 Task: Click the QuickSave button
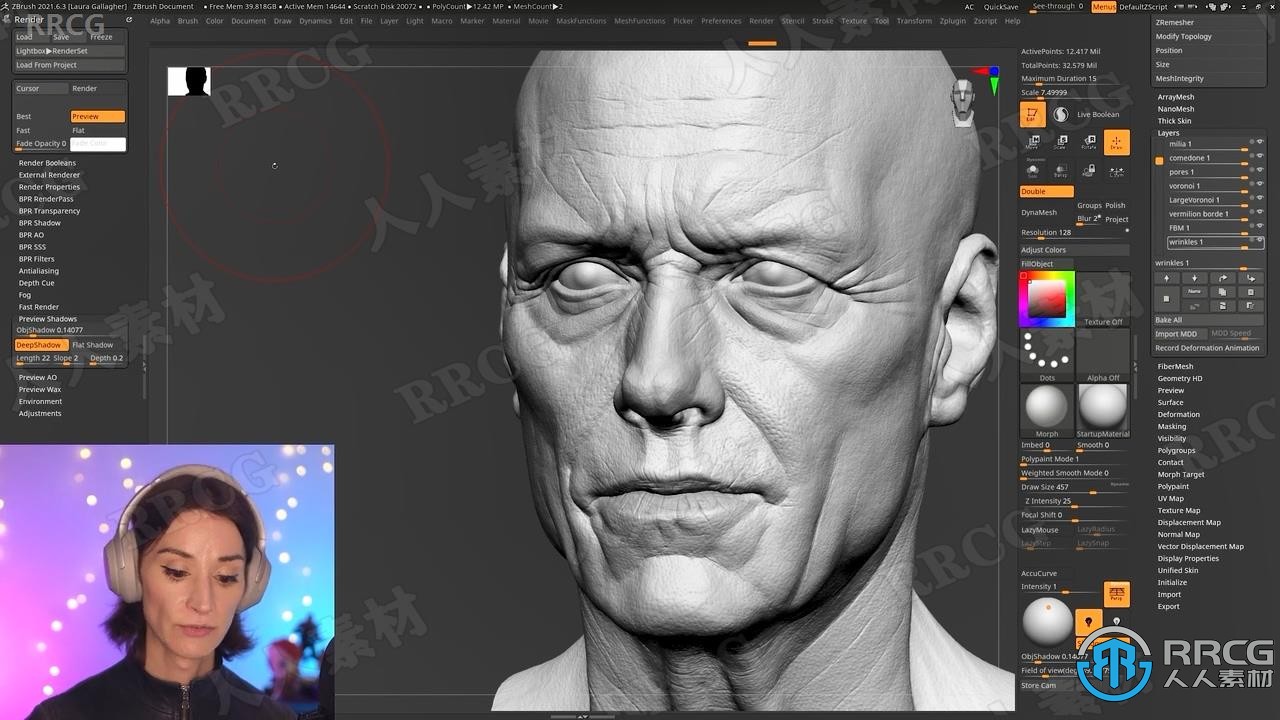click(1001, 7)
